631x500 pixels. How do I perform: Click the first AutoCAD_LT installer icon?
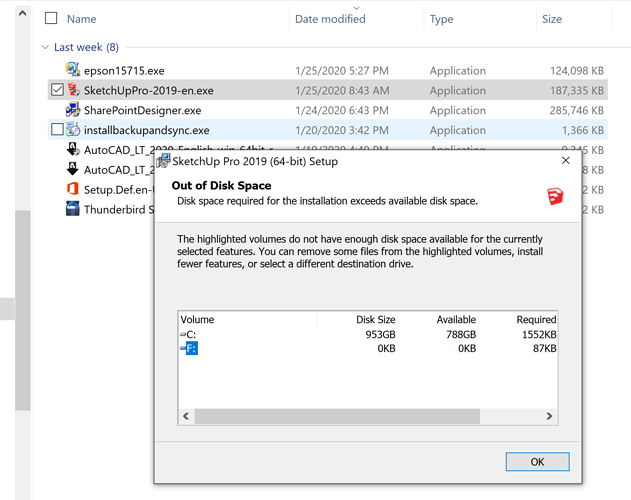[x=73, y=149]
